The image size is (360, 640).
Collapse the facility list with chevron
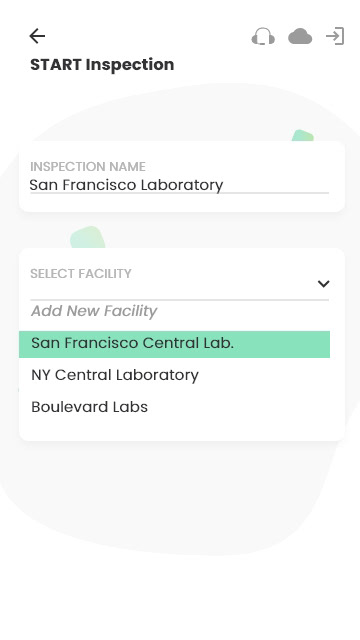323,284
